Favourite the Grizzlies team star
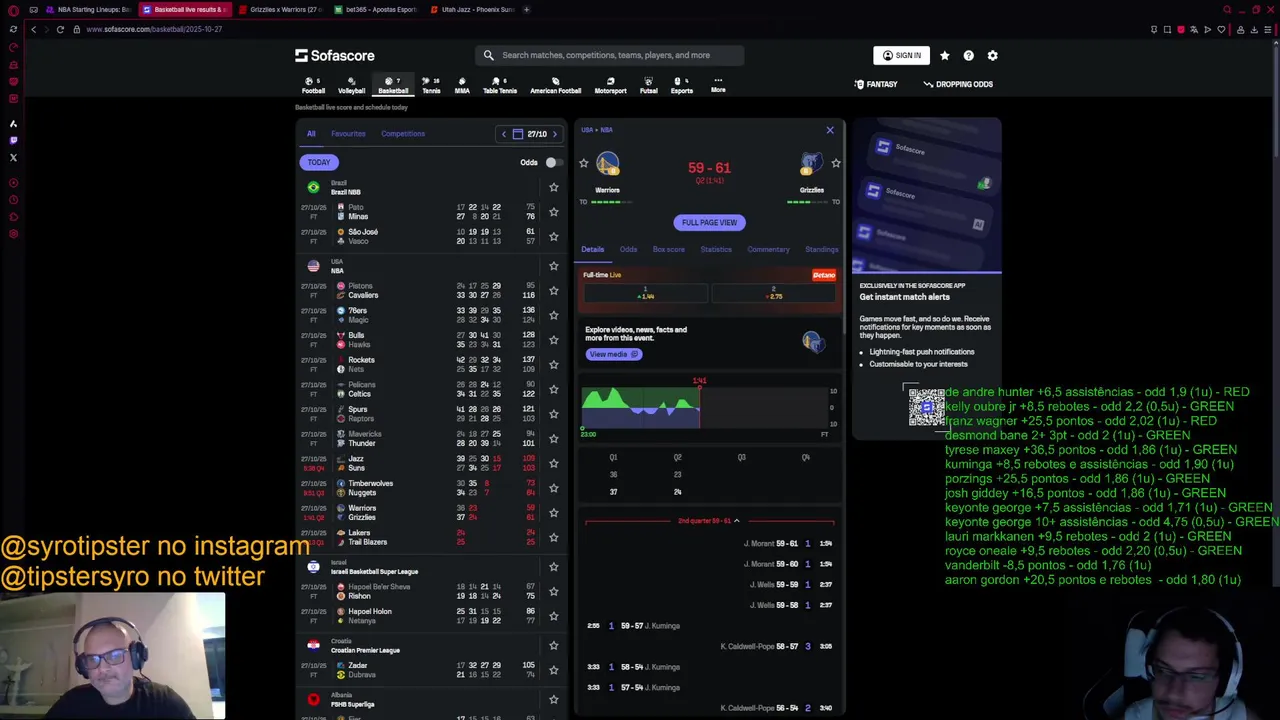 pyautogui.click(x=836, y=163)
